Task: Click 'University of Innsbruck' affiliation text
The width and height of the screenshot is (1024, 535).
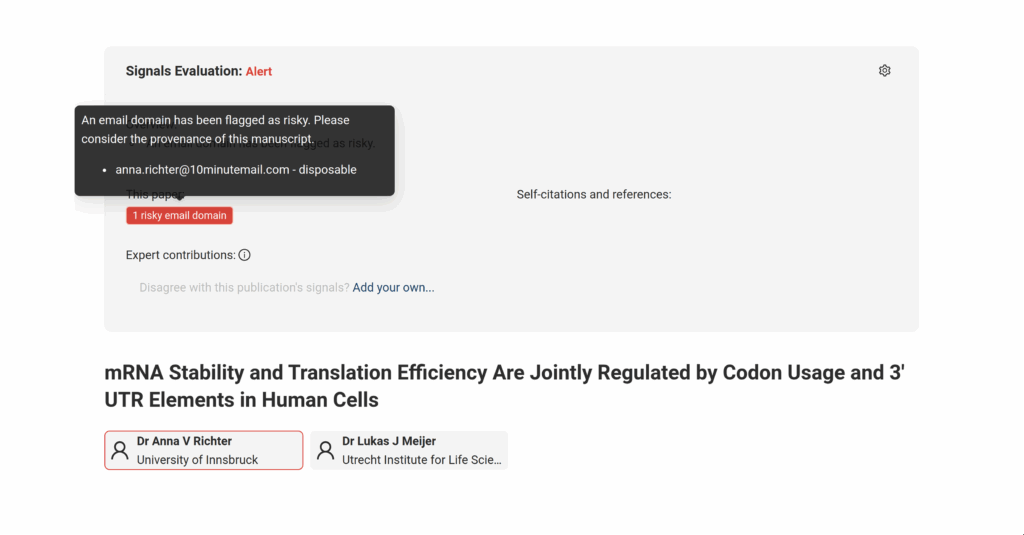Action: [x=197, y=460]
